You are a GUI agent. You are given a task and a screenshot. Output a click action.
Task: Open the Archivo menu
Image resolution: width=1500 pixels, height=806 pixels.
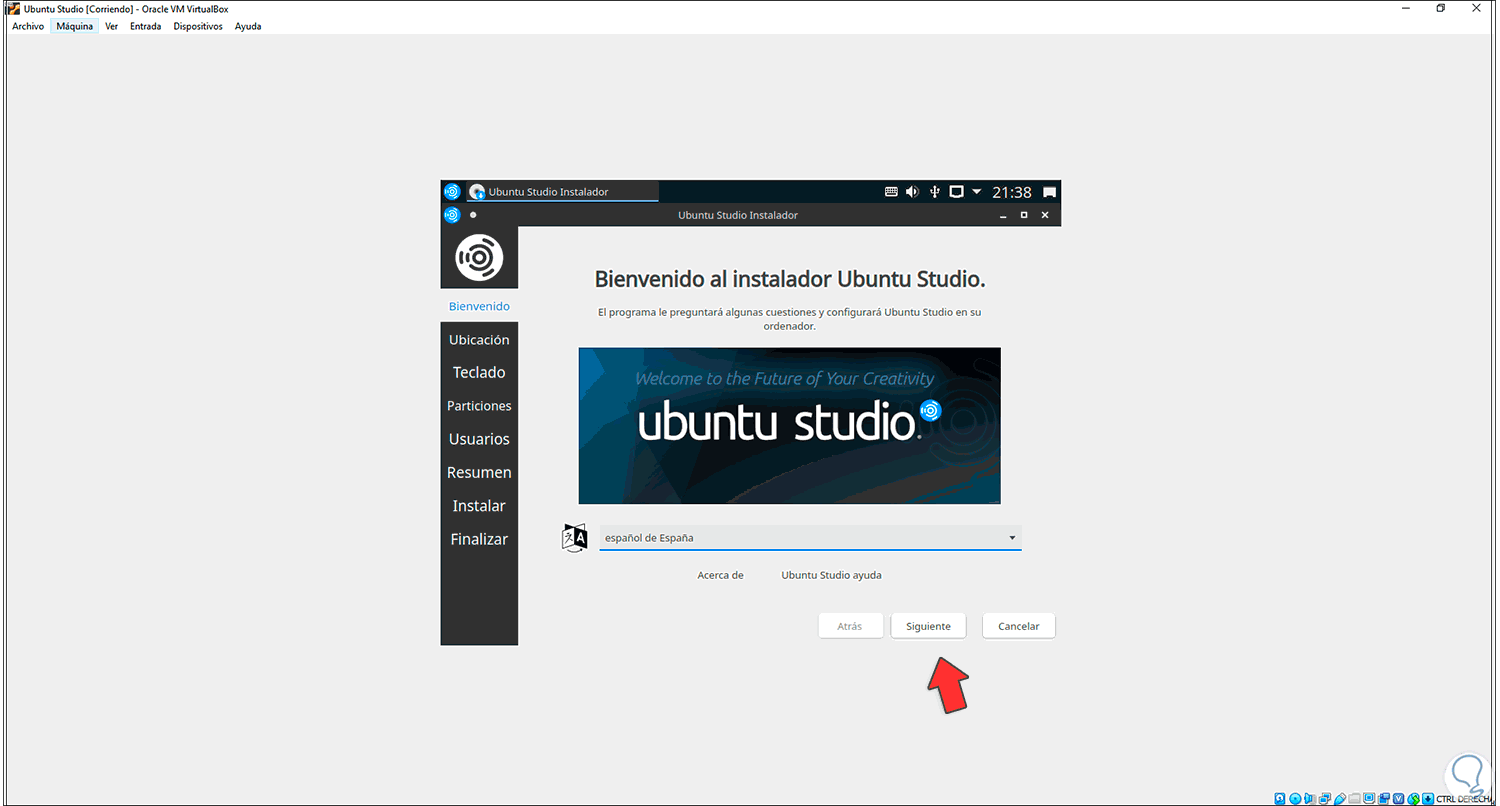pos(28,26)
